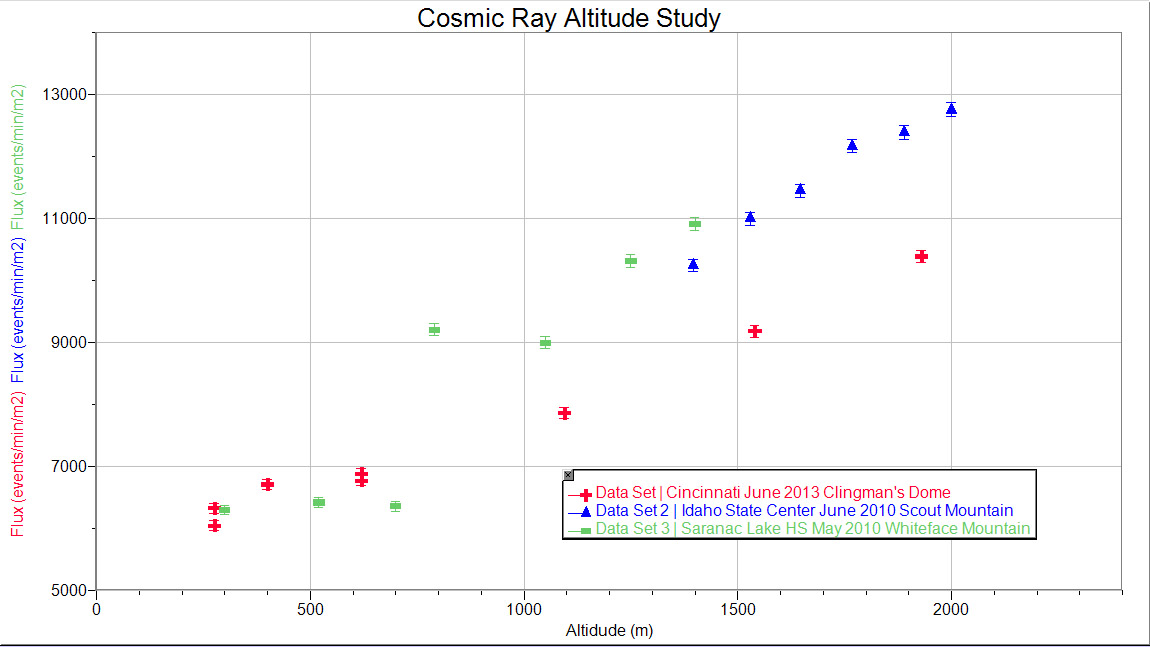1150x647 pixels.
Task: Select the red cross marker in the legend
Action: point(584,491)
